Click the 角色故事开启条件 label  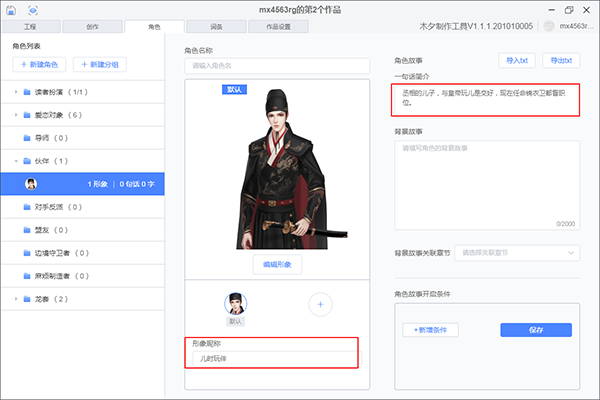pos(422,294)
